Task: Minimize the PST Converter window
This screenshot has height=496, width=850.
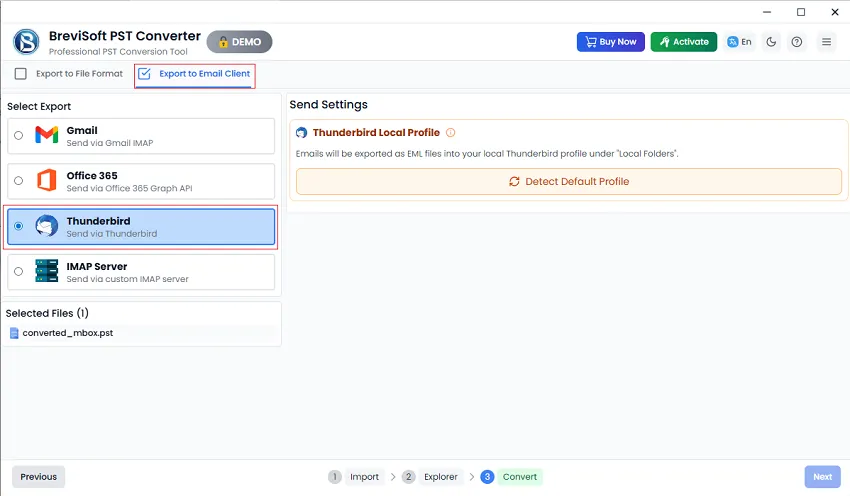Action: click(767, 12)
